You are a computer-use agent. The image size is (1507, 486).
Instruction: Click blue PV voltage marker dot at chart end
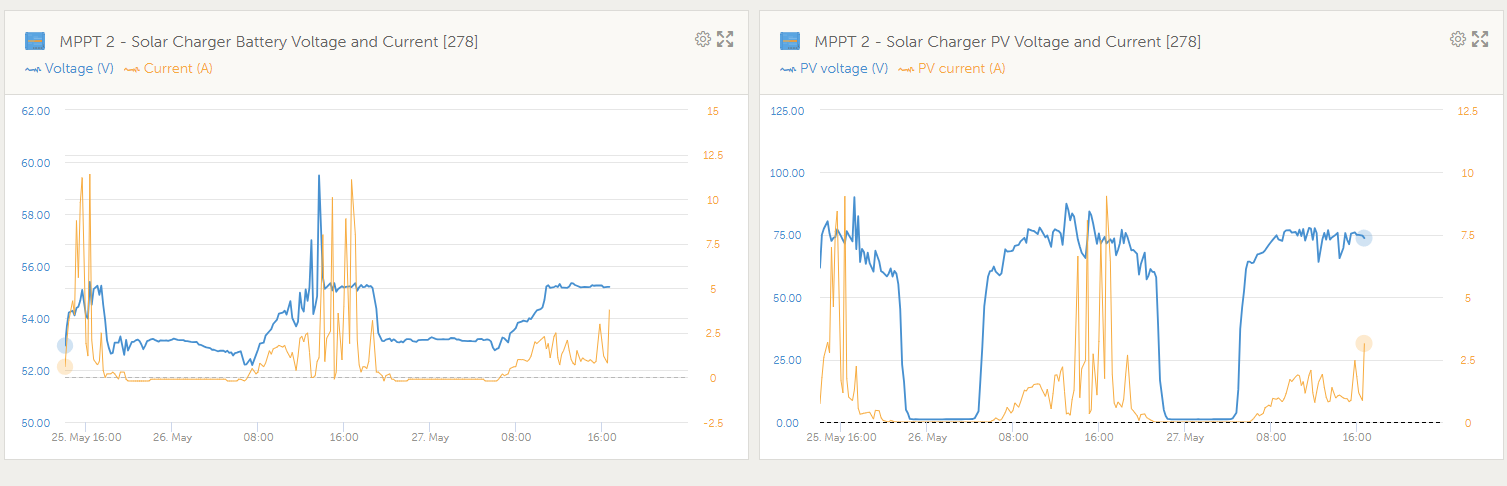(1364, 238)
